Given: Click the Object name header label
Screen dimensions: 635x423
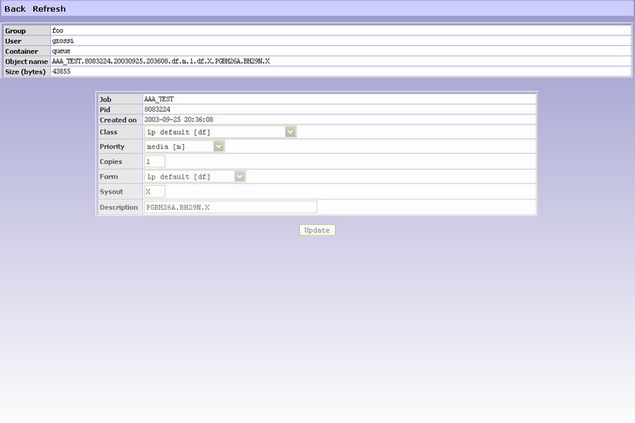Looking at the screenshot, I should click(26, 61).
